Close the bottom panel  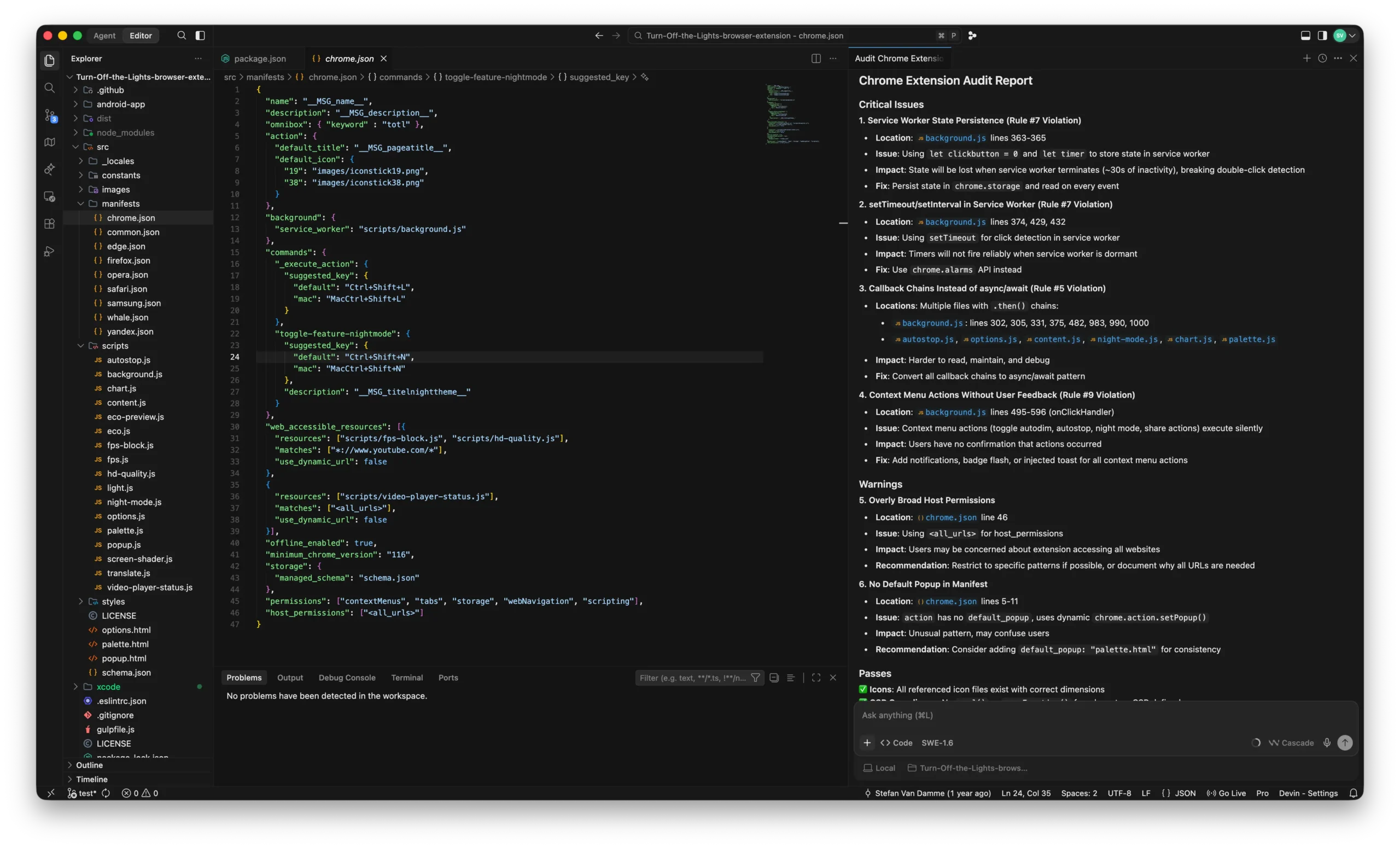[x=833, y=677]
